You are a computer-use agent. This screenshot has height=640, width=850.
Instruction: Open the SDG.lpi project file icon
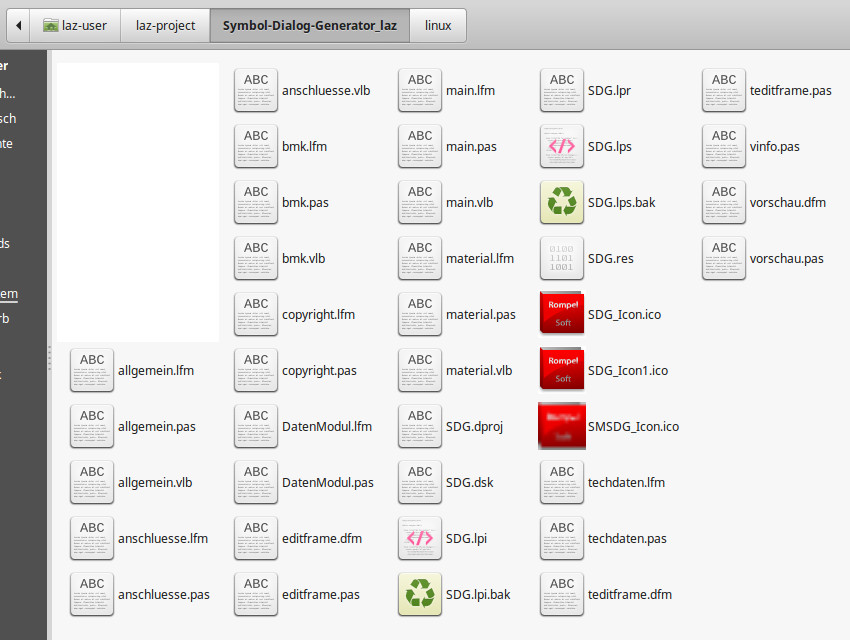pyautogui.click(x=420, y=538)
